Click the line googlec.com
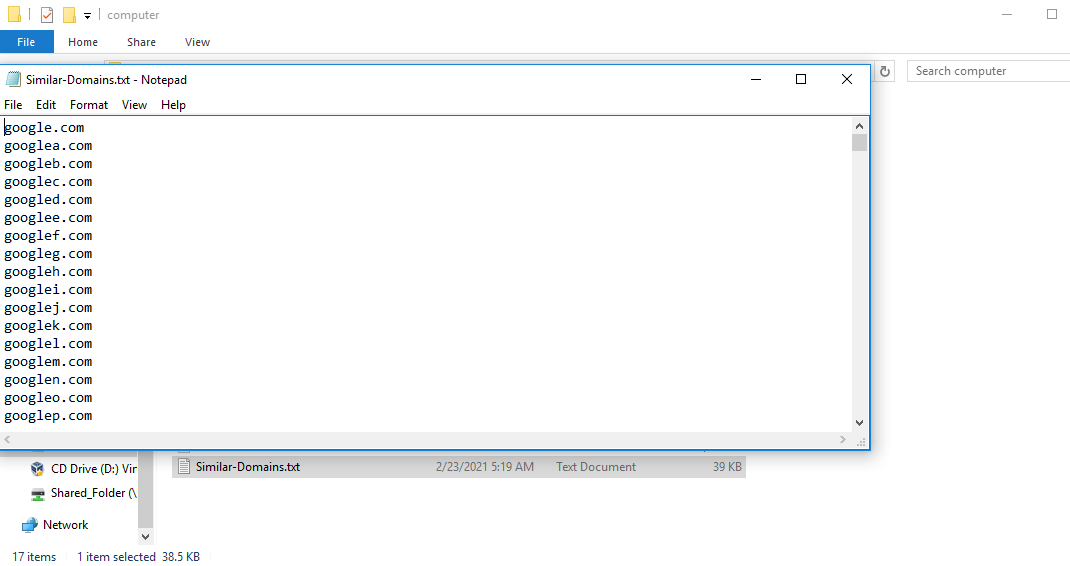The image size is (1070, 566). [48, 182]
